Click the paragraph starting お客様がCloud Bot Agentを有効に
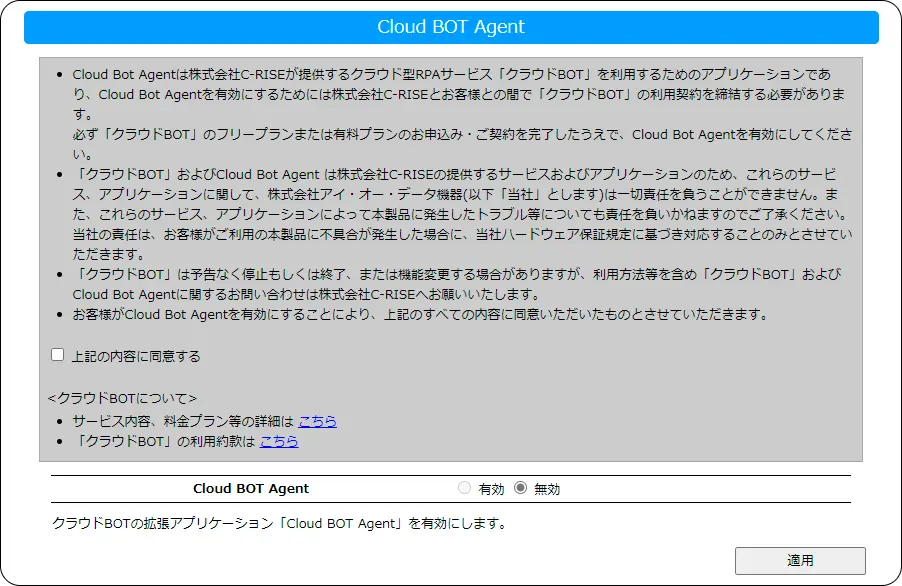 (x=420, y=315)
